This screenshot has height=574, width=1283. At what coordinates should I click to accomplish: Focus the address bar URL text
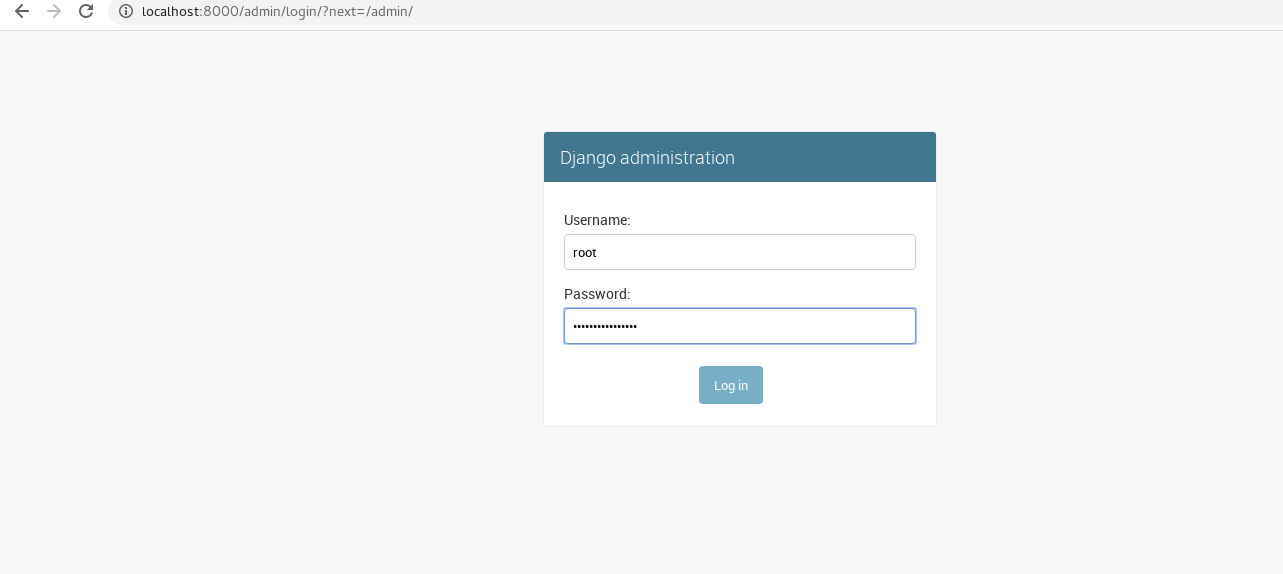point(277,11)
